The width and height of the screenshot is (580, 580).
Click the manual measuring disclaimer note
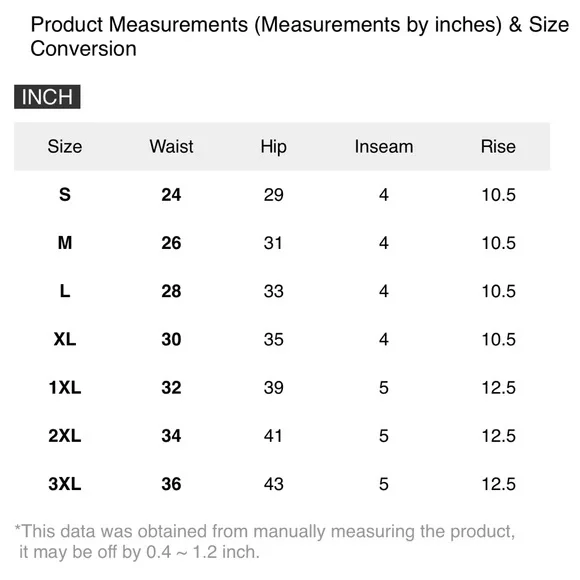265,542
